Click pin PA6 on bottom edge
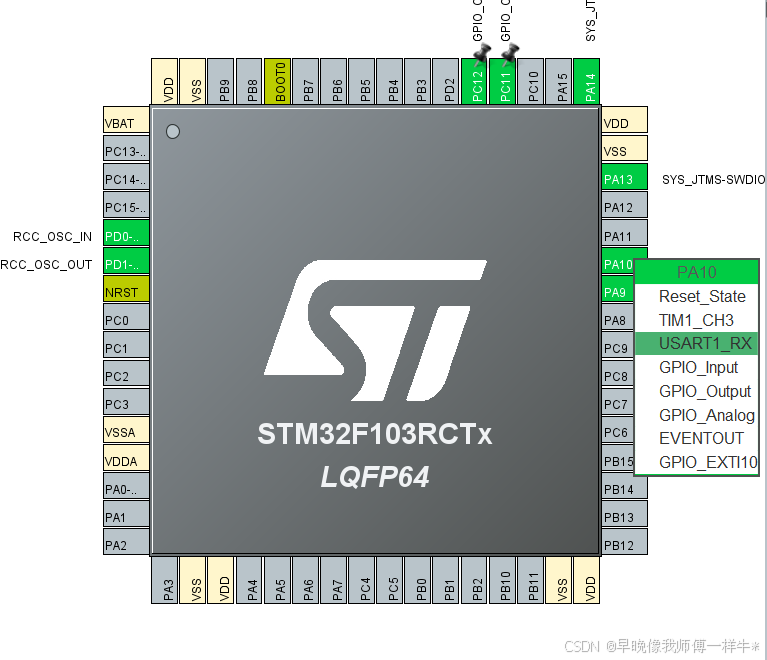 click(x=305, y=580)
